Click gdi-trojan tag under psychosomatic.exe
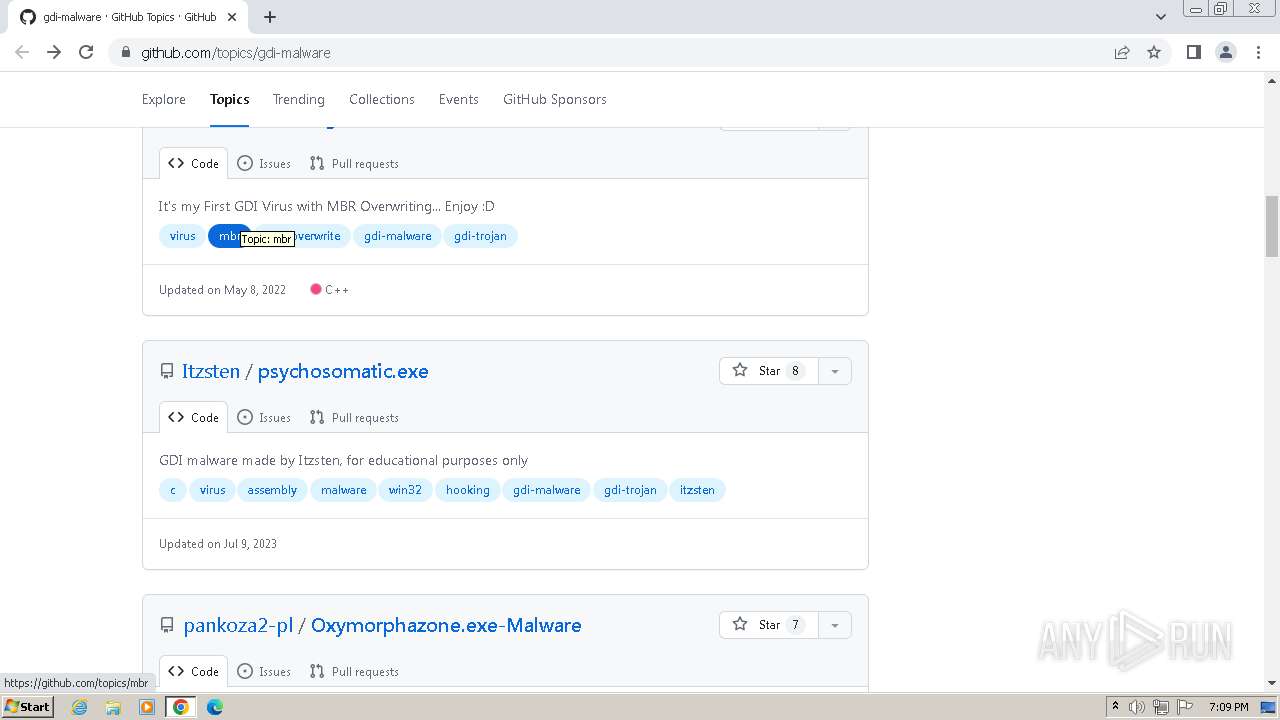The height and width of the screenshot is (720, 1280). pos(630,490)
